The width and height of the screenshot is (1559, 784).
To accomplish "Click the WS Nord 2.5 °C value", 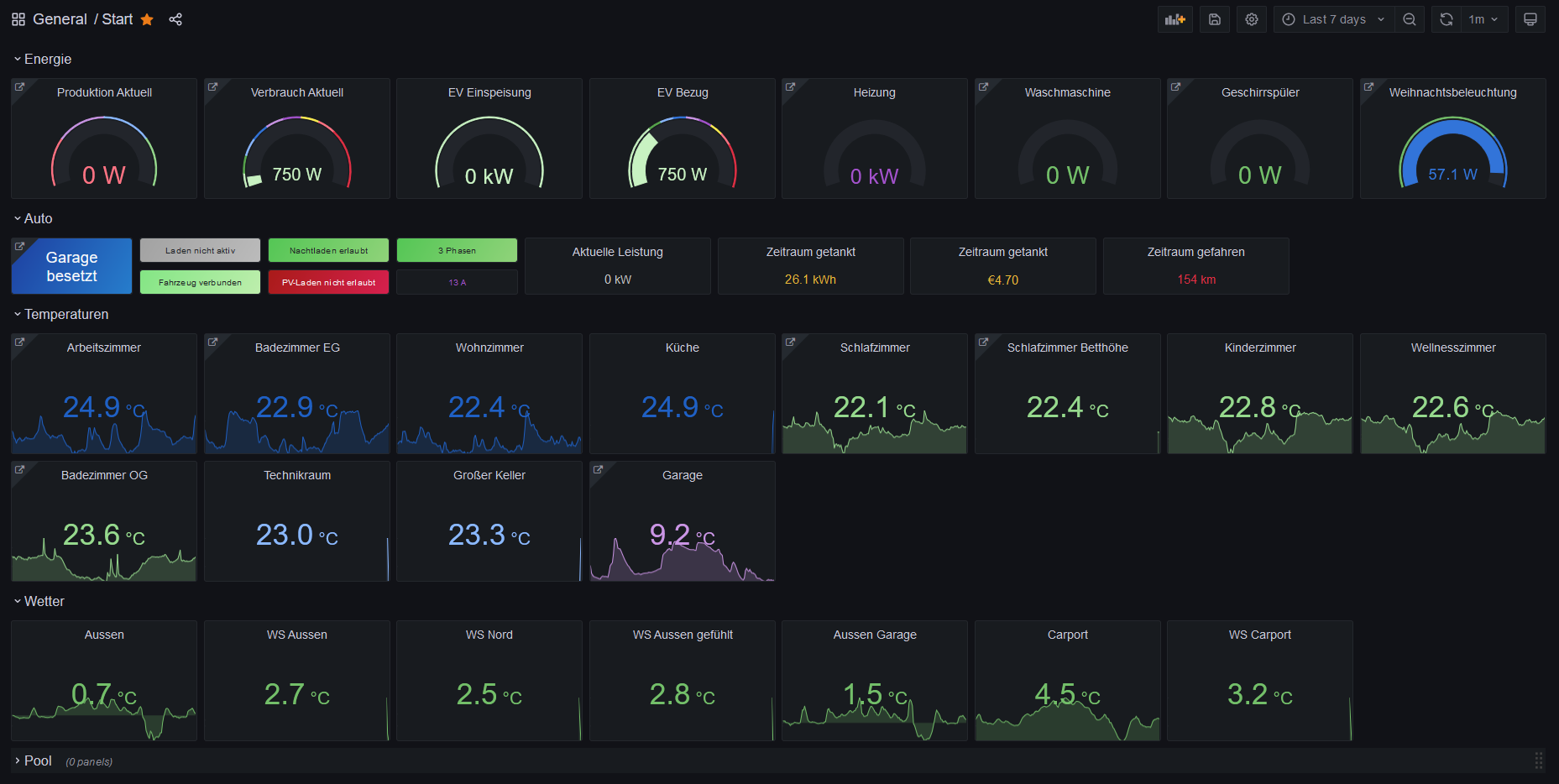I will [x=489, y=694].
